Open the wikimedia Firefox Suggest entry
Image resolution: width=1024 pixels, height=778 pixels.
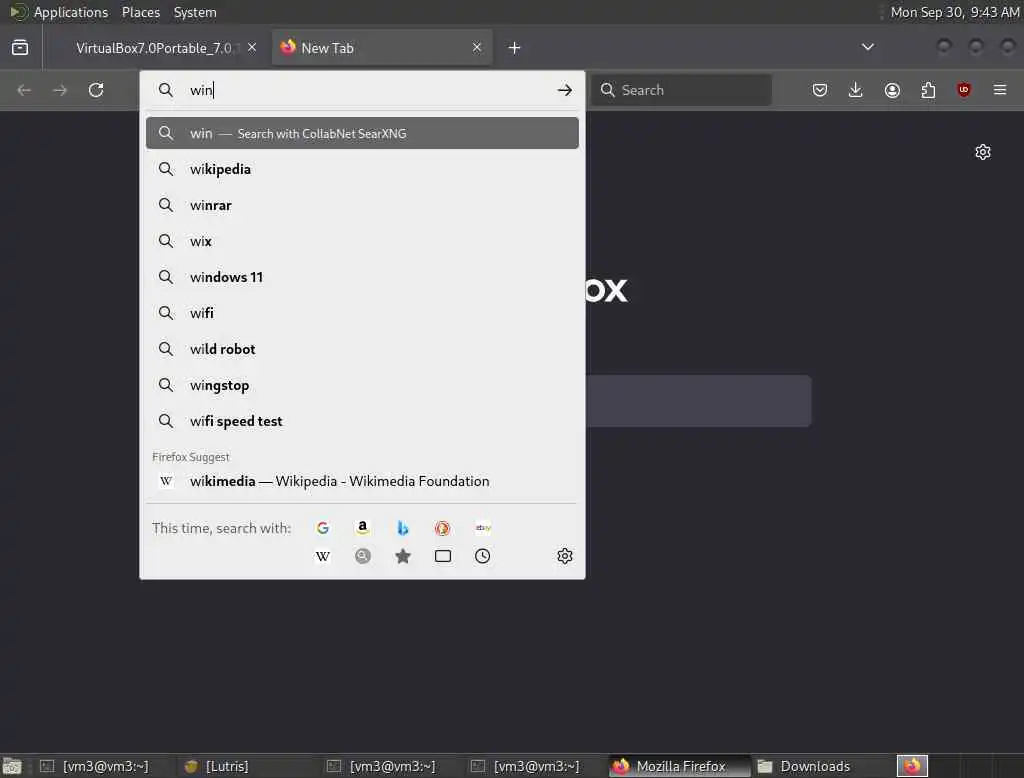tap(362, 481)
